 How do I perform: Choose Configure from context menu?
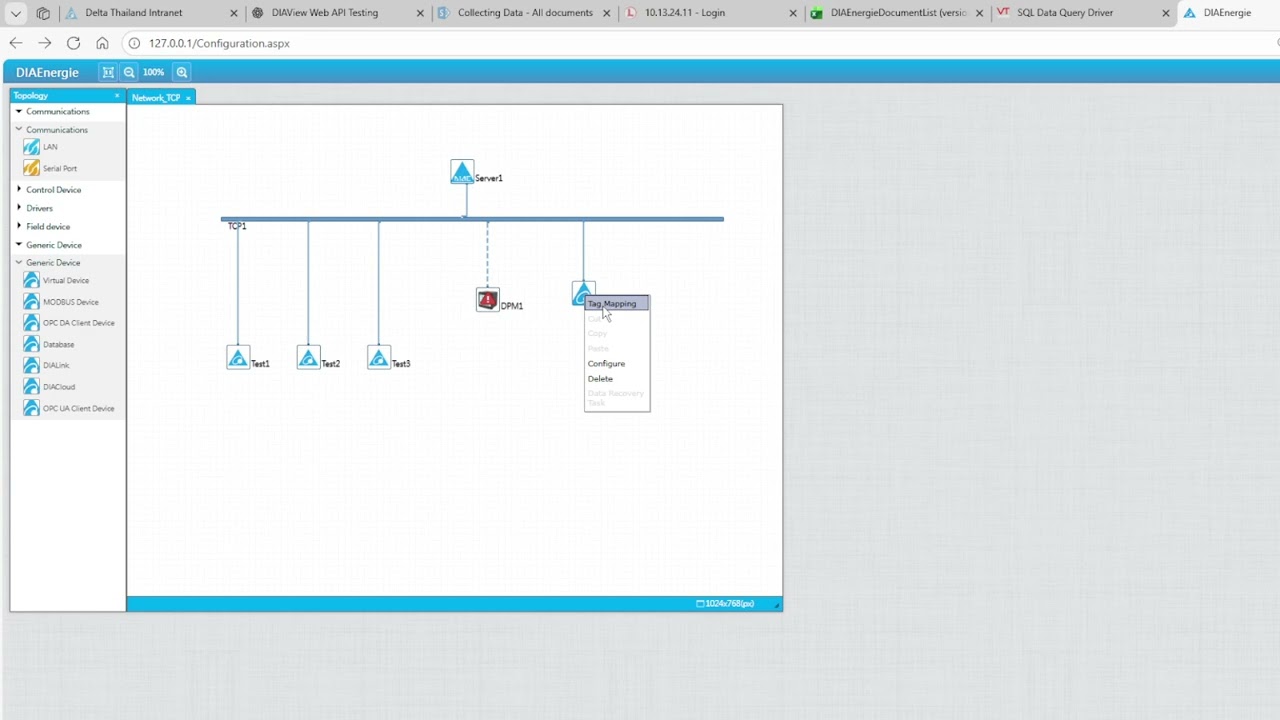click(x=606, y=363)
